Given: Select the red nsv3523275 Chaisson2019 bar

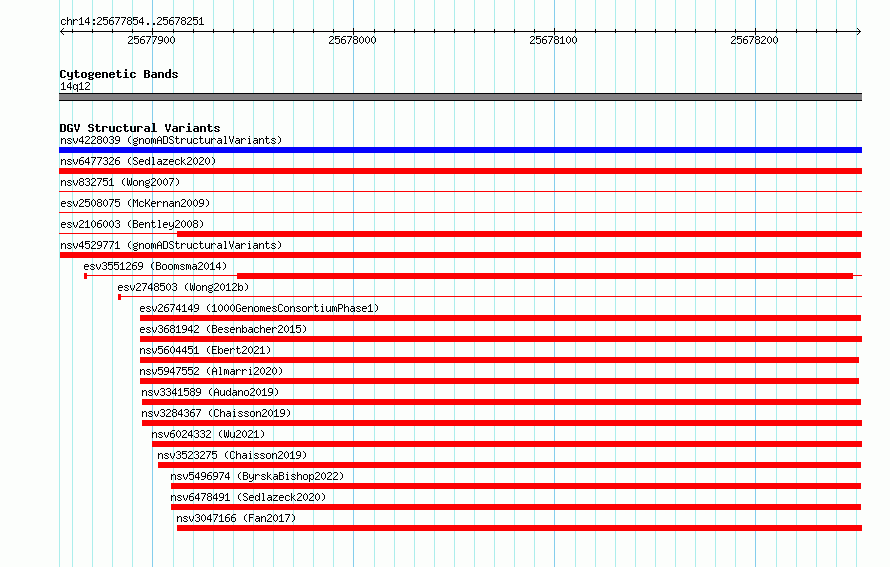Looking at the screenshot, I should (x=509, y=465).
